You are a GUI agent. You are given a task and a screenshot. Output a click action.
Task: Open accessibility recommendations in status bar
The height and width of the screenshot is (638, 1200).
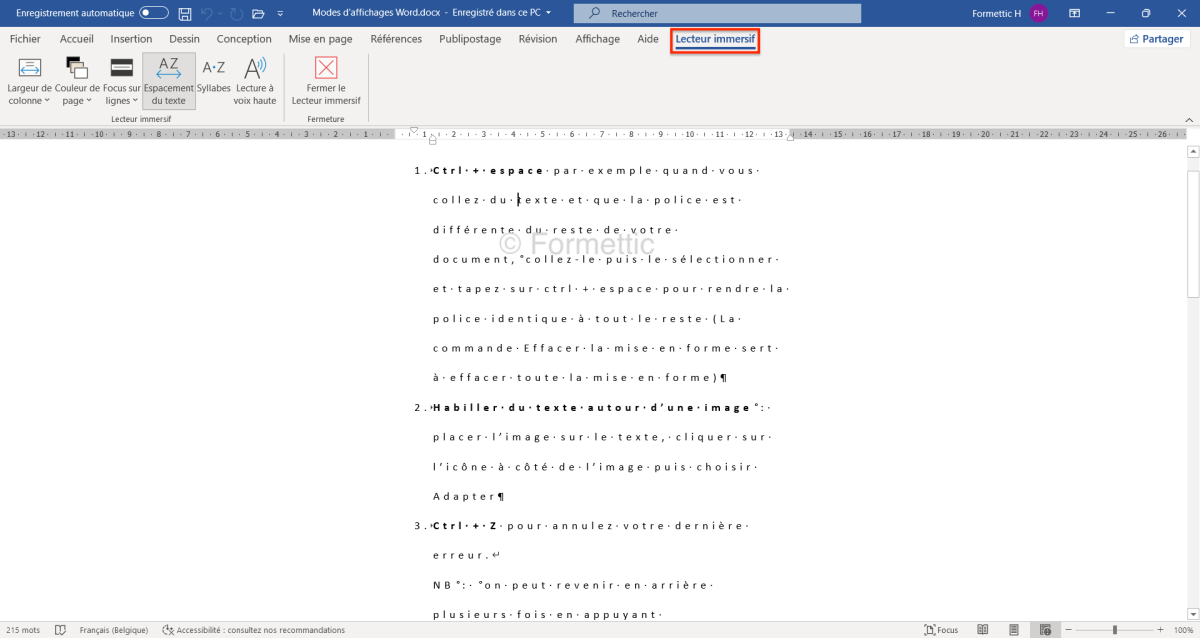pyautogui.click(x=253, y=630)
